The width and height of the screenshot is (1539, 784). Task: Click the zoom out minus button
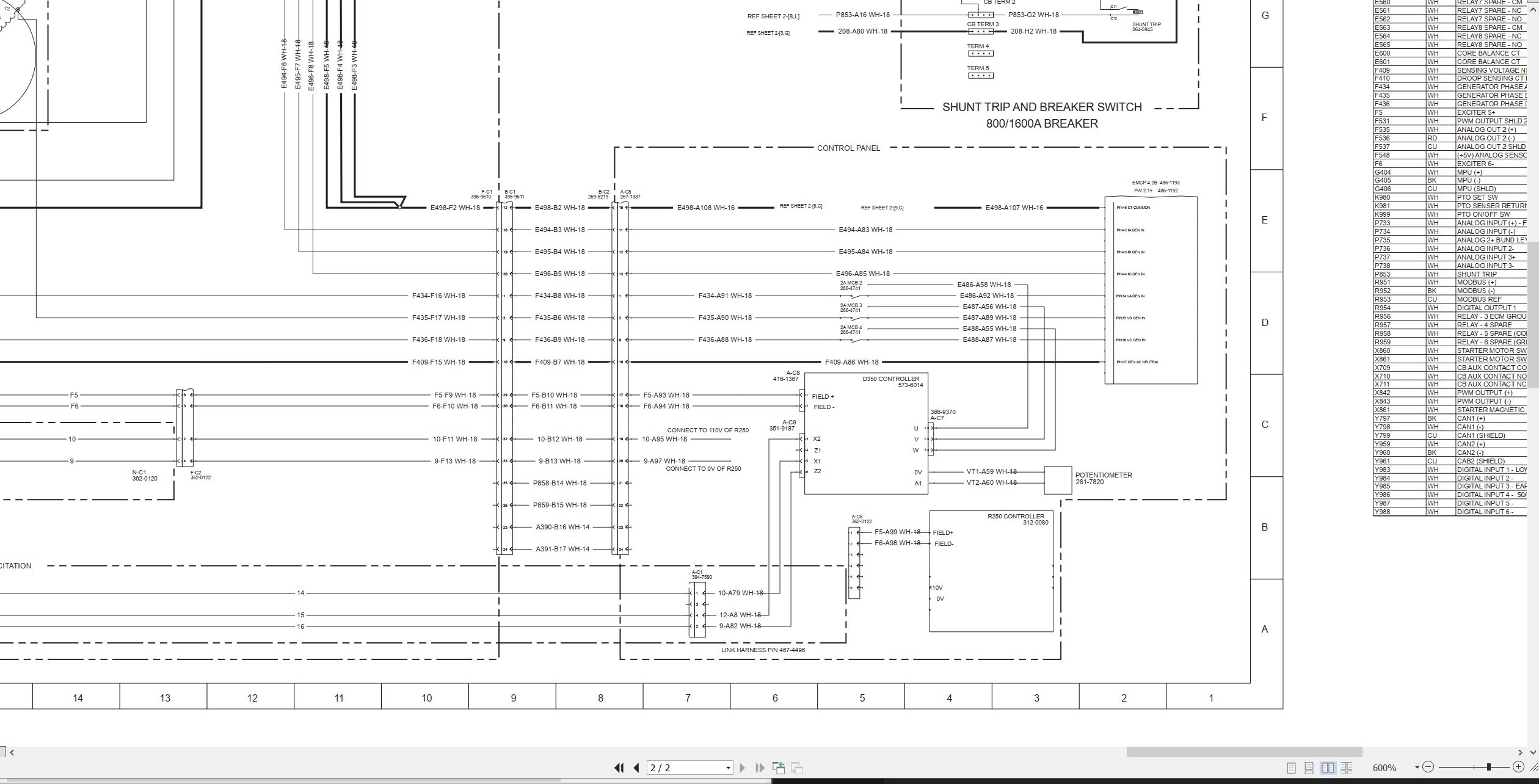(x=1428, y=767)
